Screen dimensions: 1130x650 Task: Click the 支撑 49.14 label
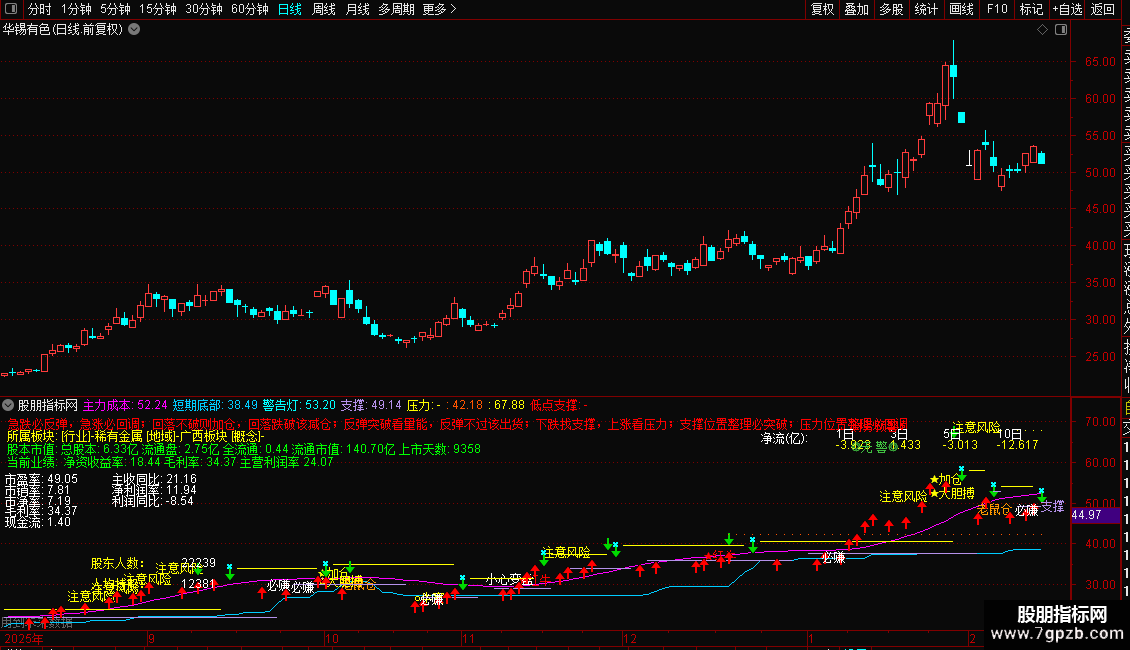(370, 406)
